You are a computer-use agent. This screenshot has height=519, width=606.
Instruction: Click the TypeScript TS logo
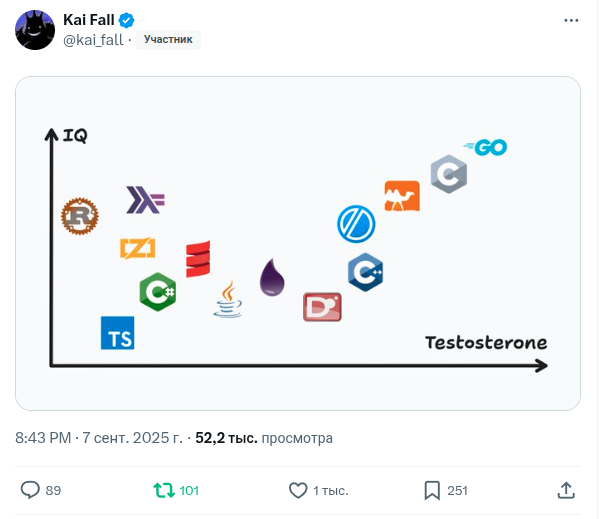click(117, 333)
